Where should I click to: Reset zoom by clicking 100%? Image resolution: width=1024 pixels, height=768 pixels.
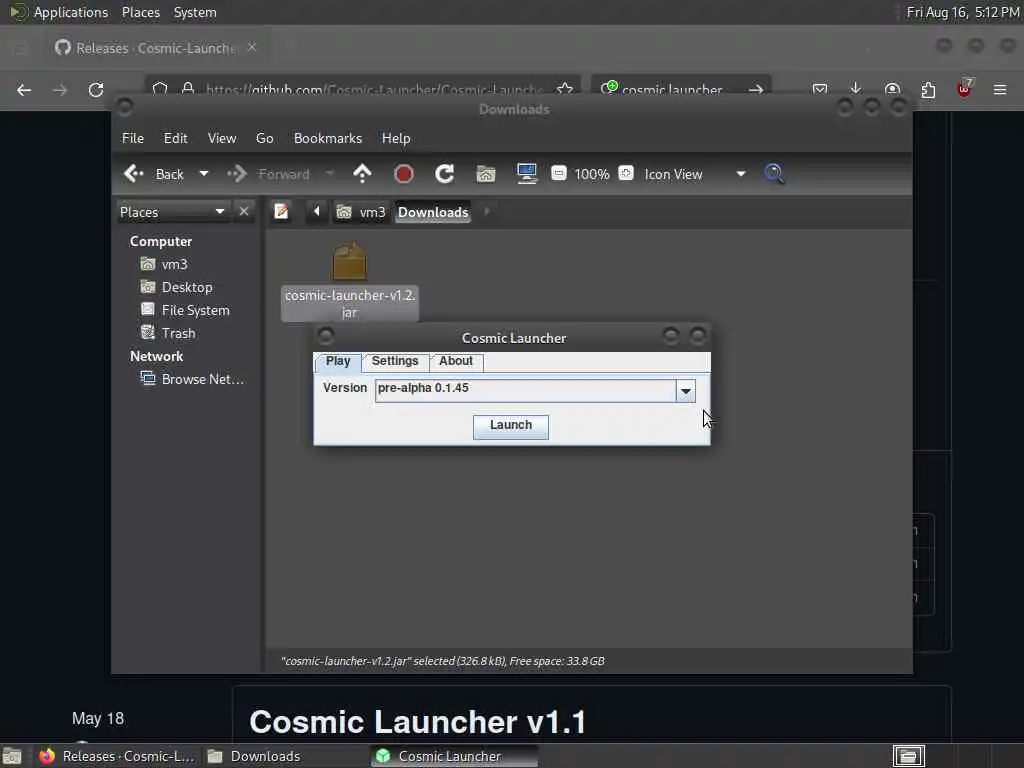click(x=592, y=174)
